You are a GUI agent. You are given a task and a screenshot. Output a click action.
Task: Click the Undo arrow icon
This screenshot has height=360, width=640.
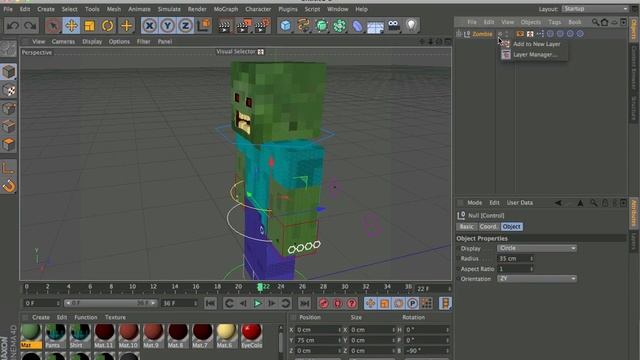[x=13, y=26]
